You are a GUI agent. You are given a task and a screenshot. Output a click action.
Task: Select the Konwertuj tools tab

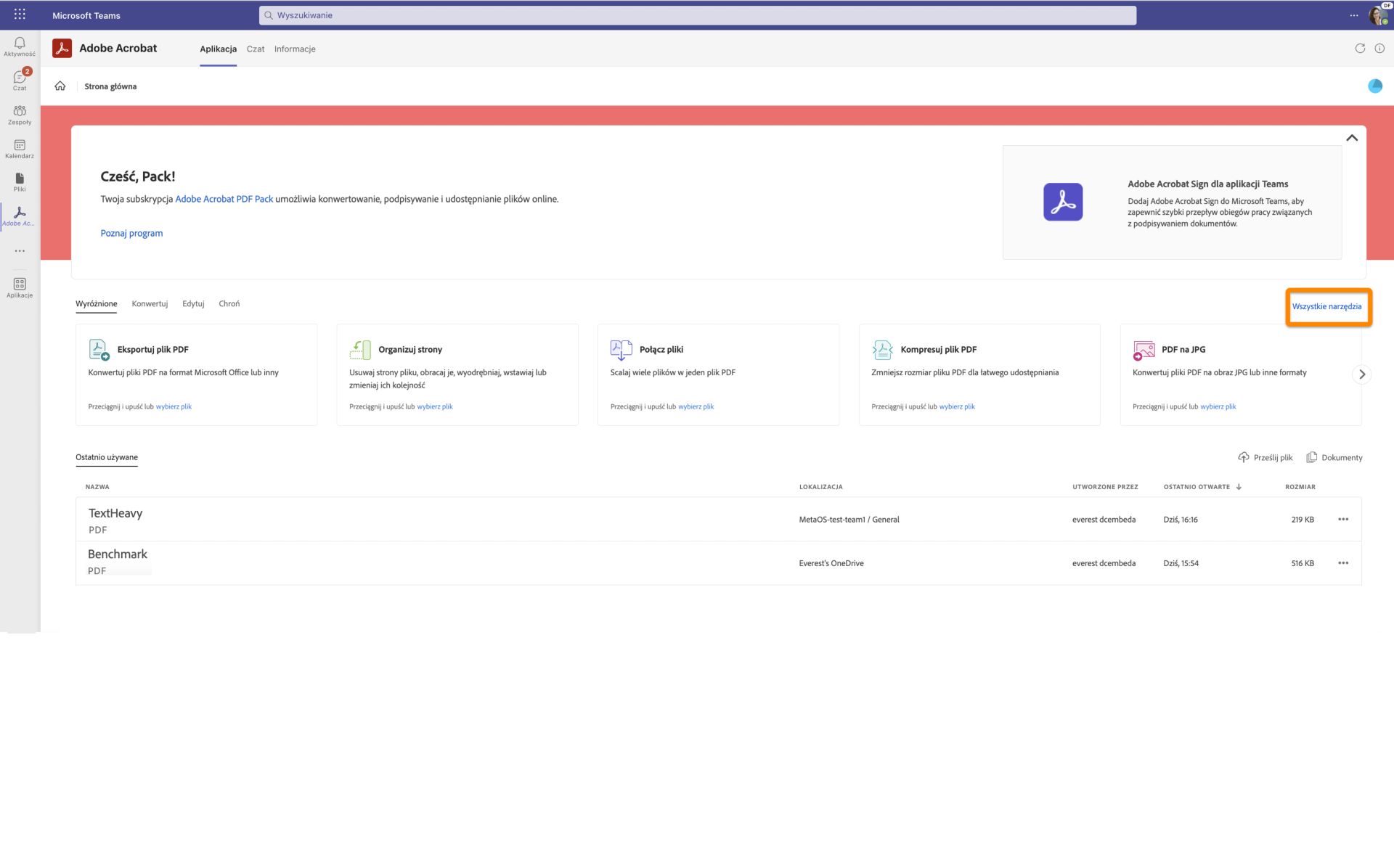(x=150, y=303)
